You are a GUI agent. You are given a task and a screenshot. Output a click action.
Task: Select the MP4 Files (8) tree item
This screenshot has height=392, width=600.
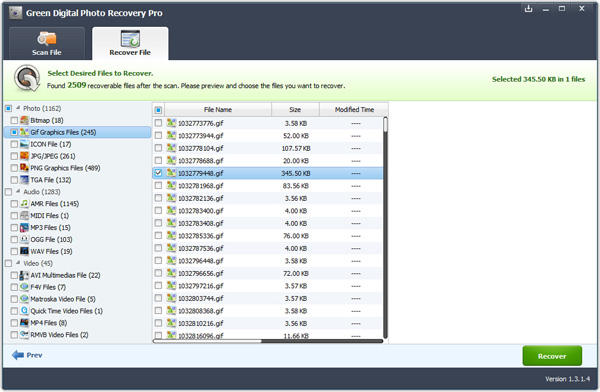click(49, 323)
